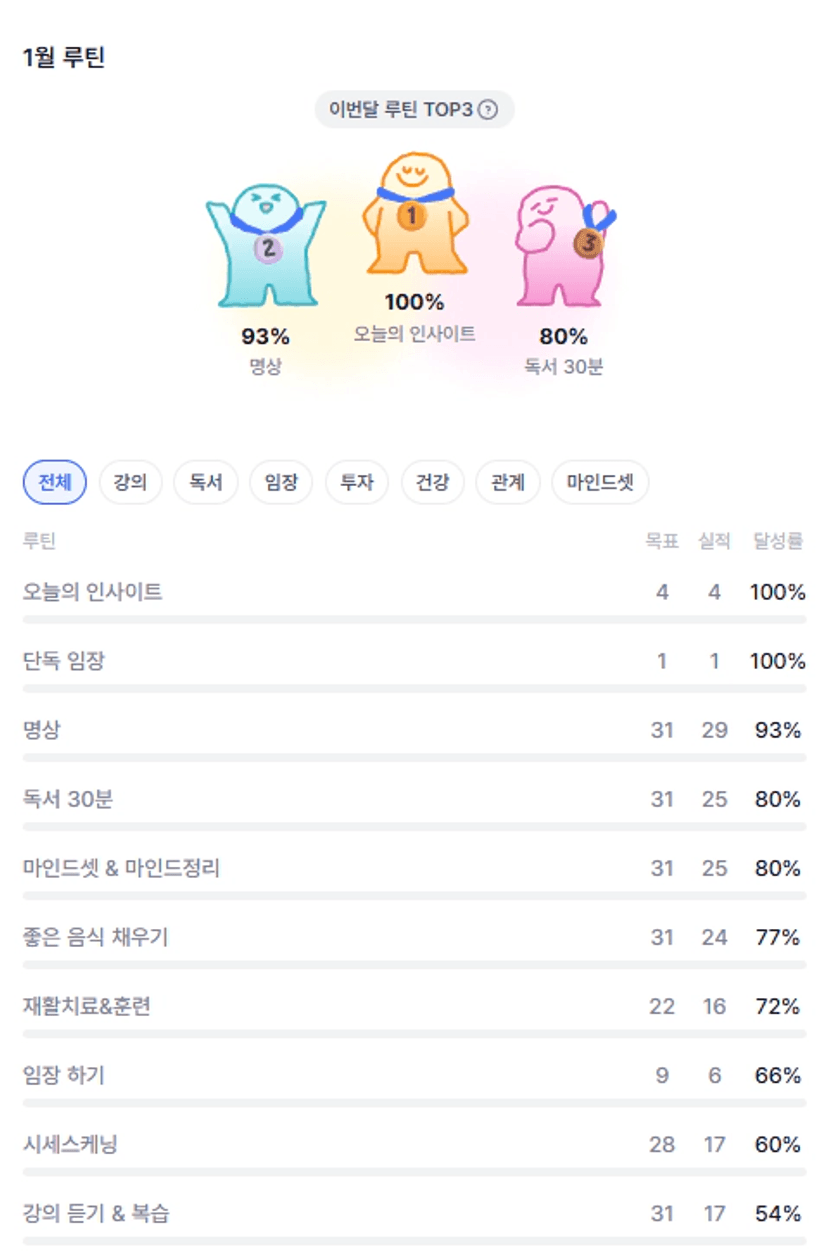Click the 달성률 column header
This screenshot has height=1260, width=827.
tap(778, 541)
